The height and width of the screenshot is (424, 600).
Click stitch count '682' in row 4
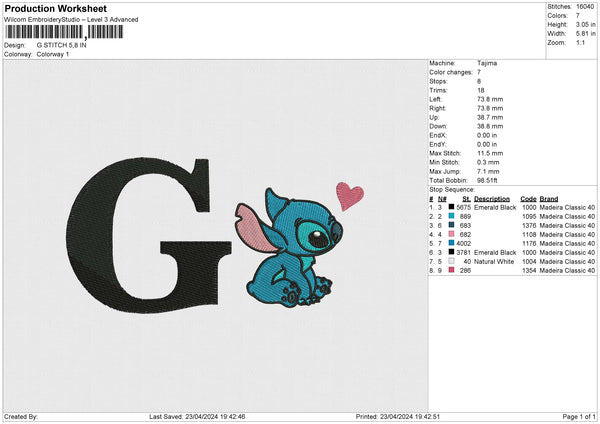[465, 235]
